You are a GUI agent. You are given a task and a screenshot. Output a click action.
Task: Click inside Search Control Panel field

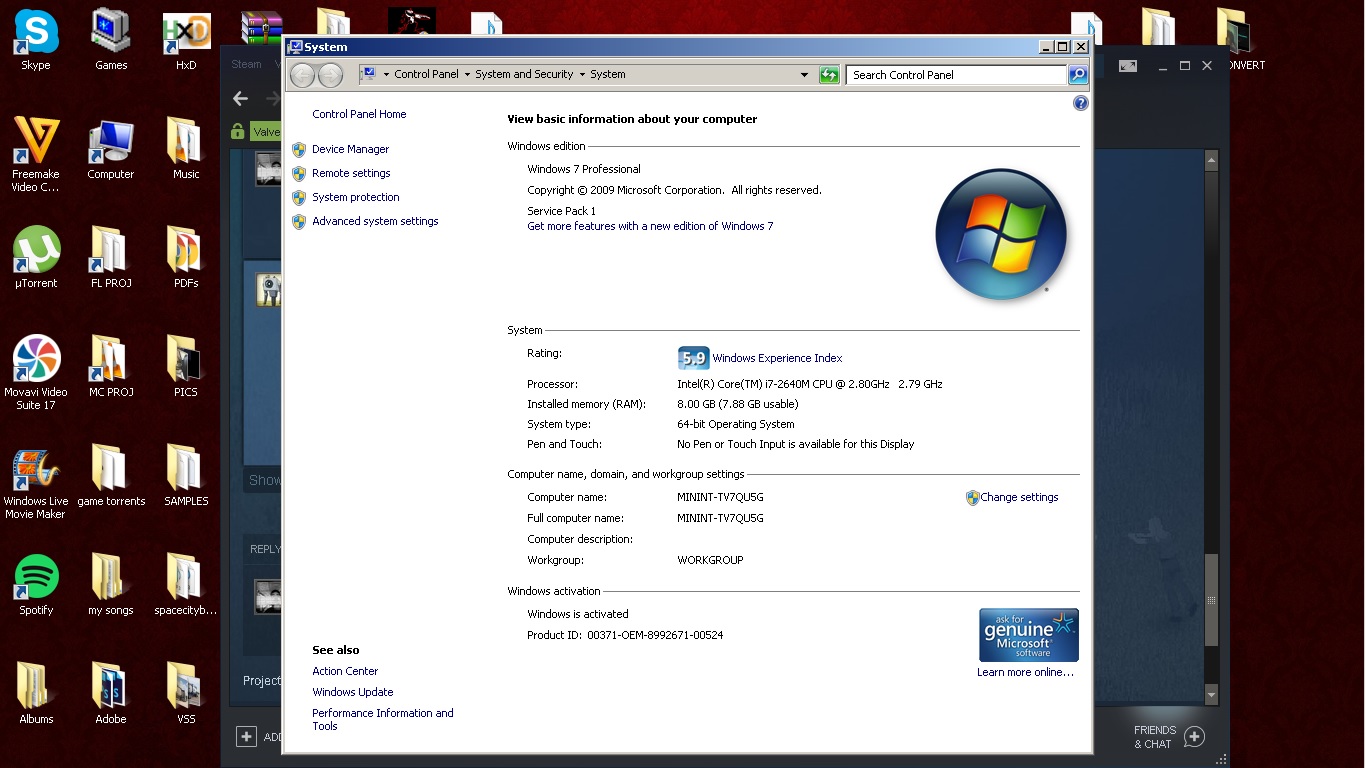pyautogui.click(x=956, y=75)
